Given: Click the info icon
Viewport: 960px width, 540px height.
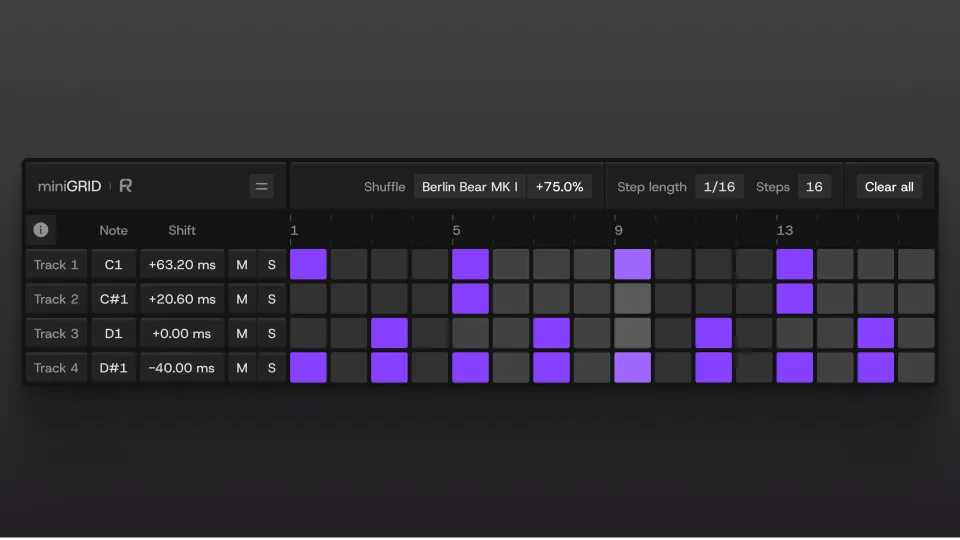Looking at the screenshot, I should 41,230.
